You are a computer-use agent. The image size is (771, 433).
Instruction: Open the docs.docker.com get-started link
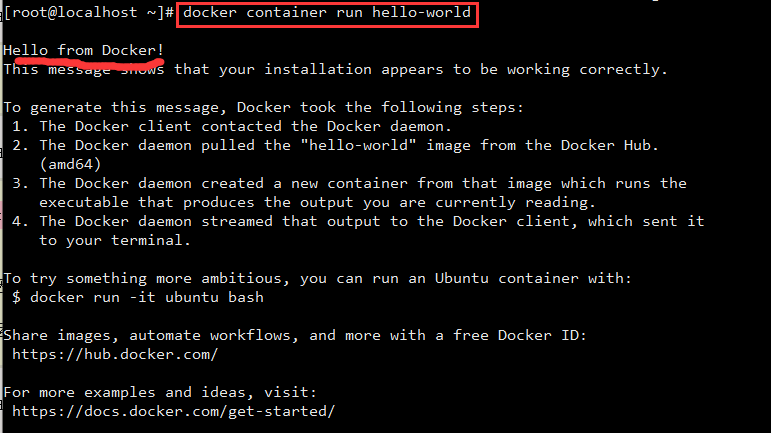[x=174, y=411]
